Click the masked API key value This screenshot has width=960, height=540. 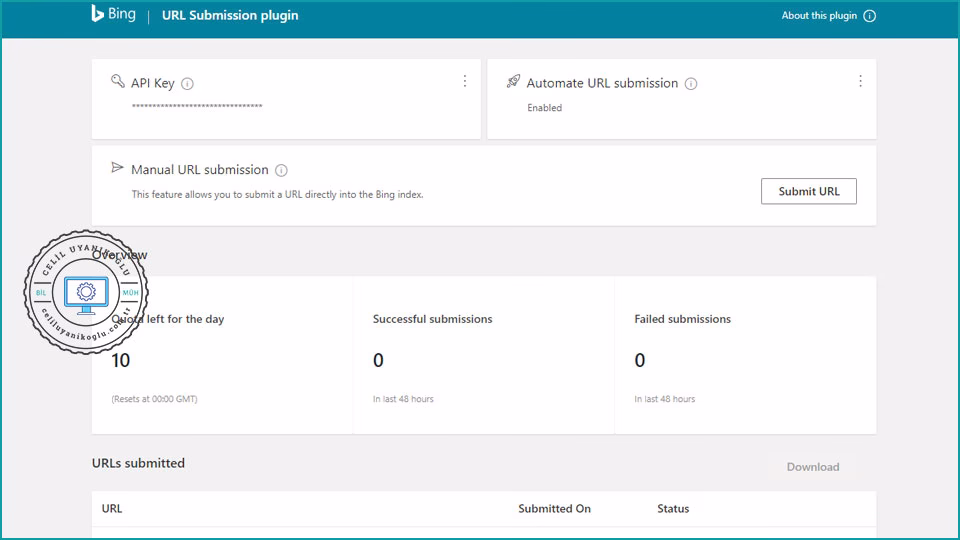(197, 107)
